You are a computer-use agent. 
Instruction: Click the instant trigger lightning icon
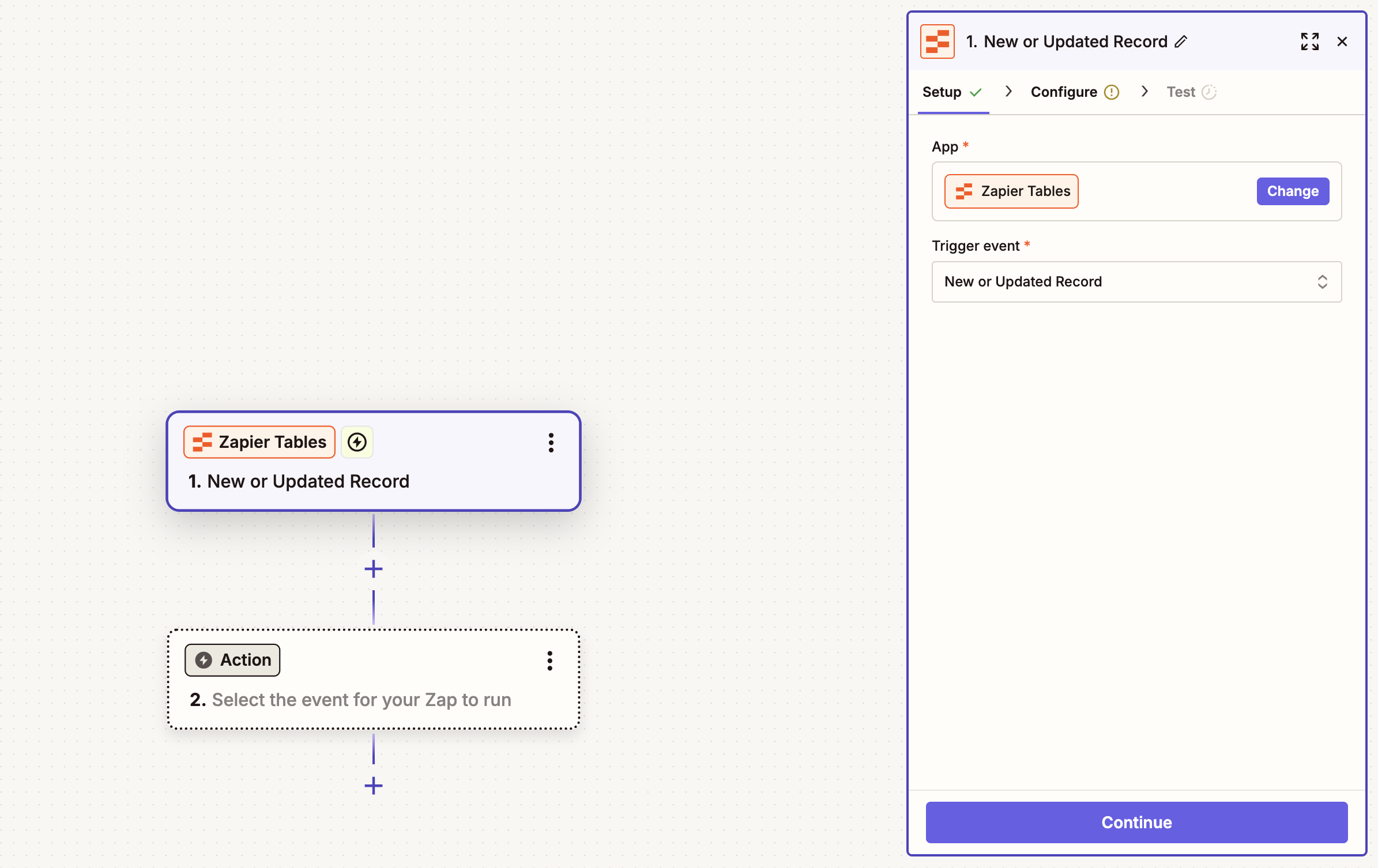click(357, 442)
